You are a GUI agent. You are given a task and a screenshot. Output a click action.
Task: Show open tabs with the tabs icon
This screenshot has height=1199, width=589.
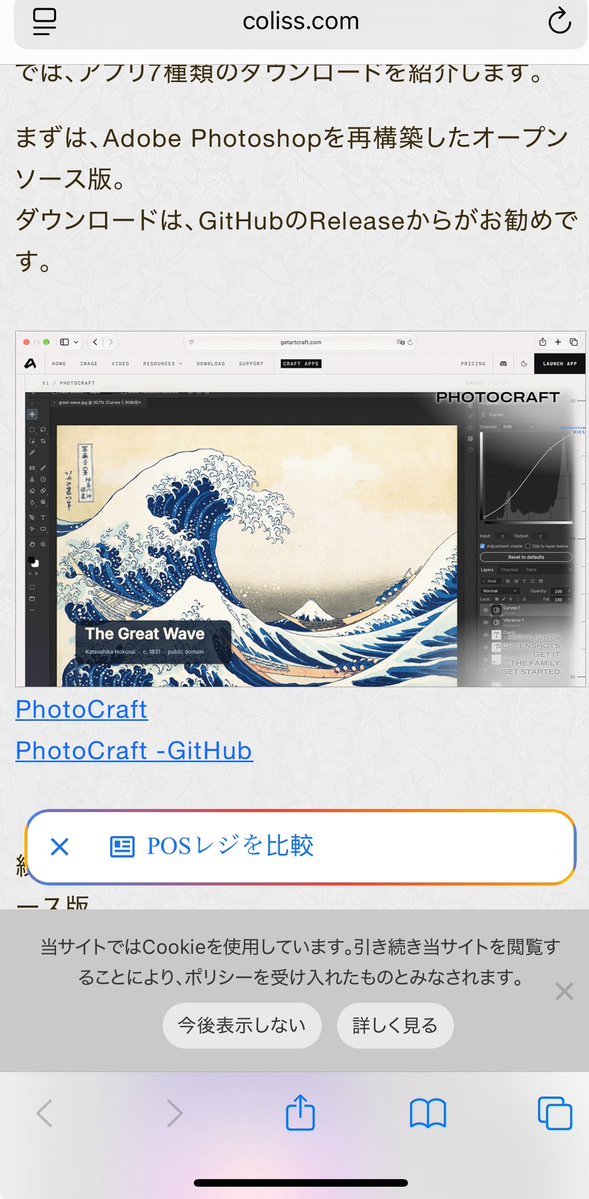click(x=555, y=1113)
